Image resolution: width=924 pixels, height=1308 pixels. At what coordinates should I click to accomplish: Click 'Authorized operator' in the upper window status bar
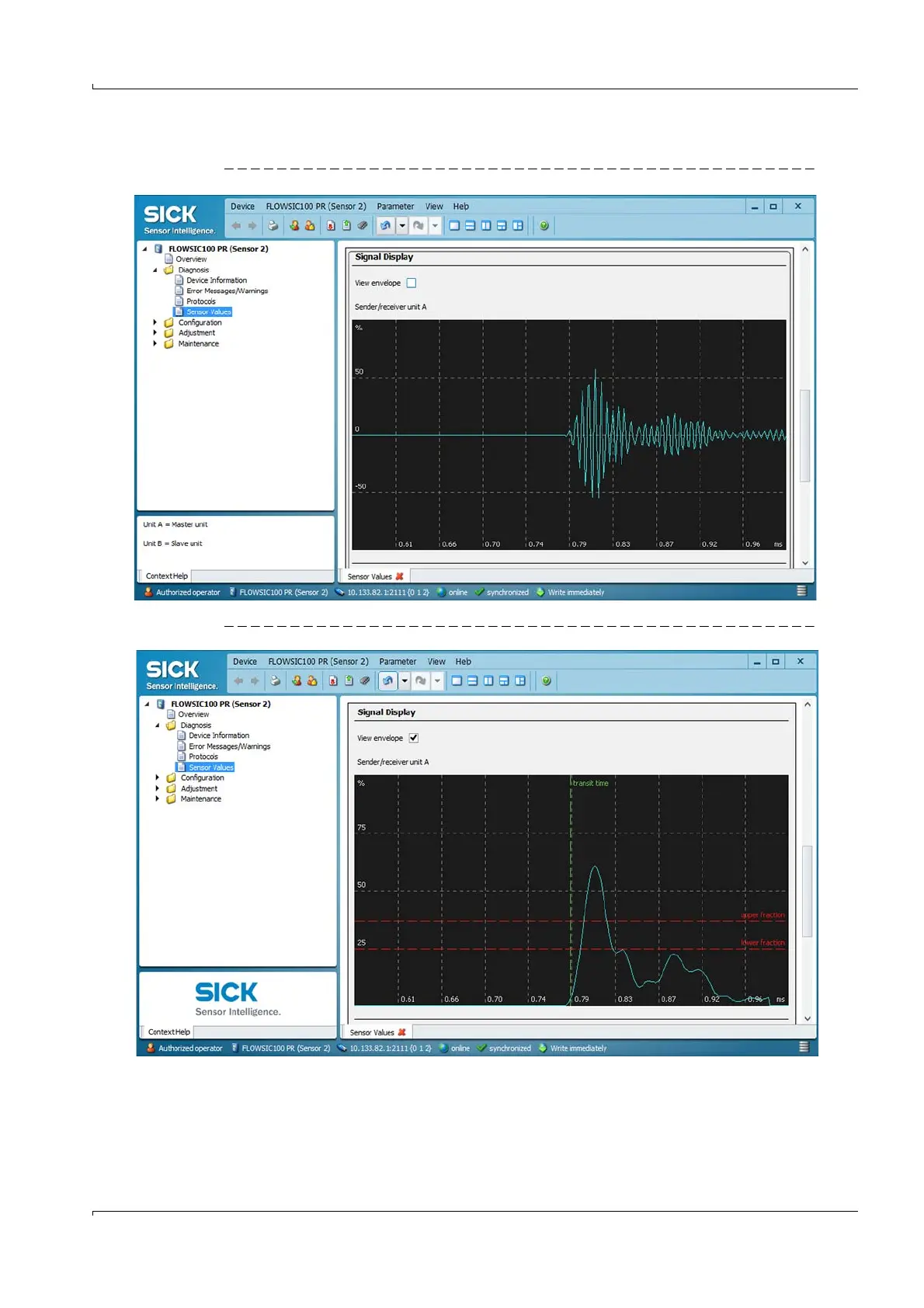(188, 593)
